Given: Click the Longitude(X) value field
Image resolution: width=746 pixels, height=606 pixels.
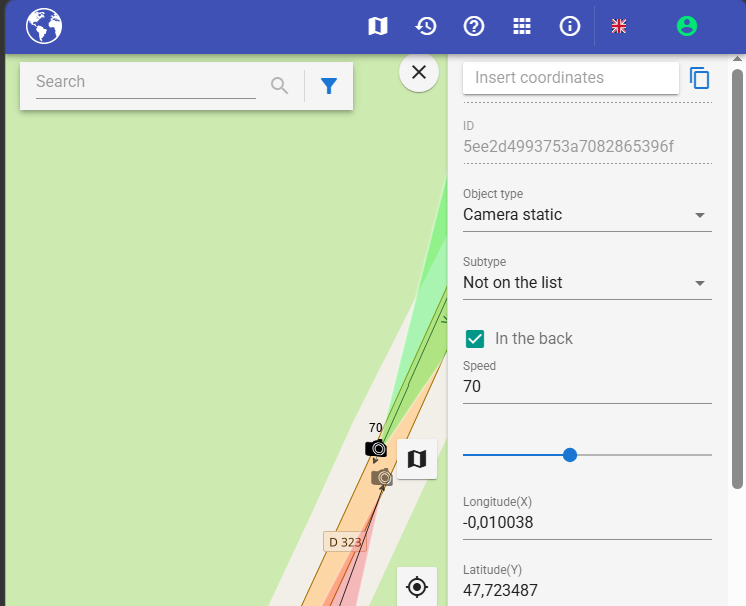Looking at the screenshot, I should (x=587, y=522).
